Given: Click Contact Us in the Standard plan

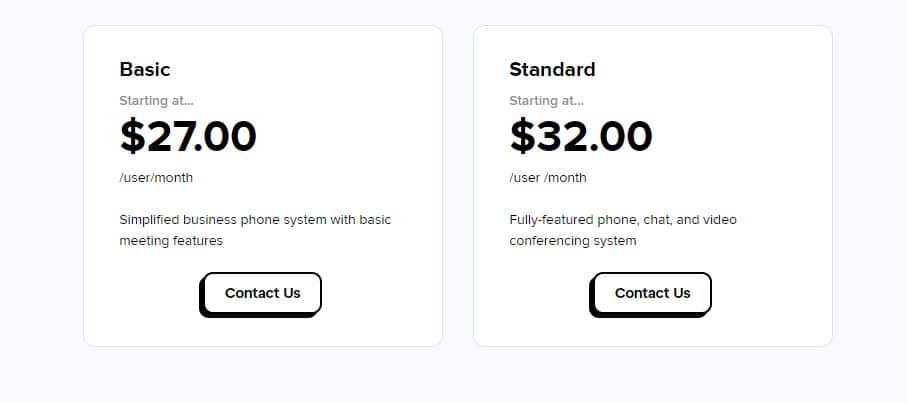Looking at the screenshot, I should click(x=652, y=293).
